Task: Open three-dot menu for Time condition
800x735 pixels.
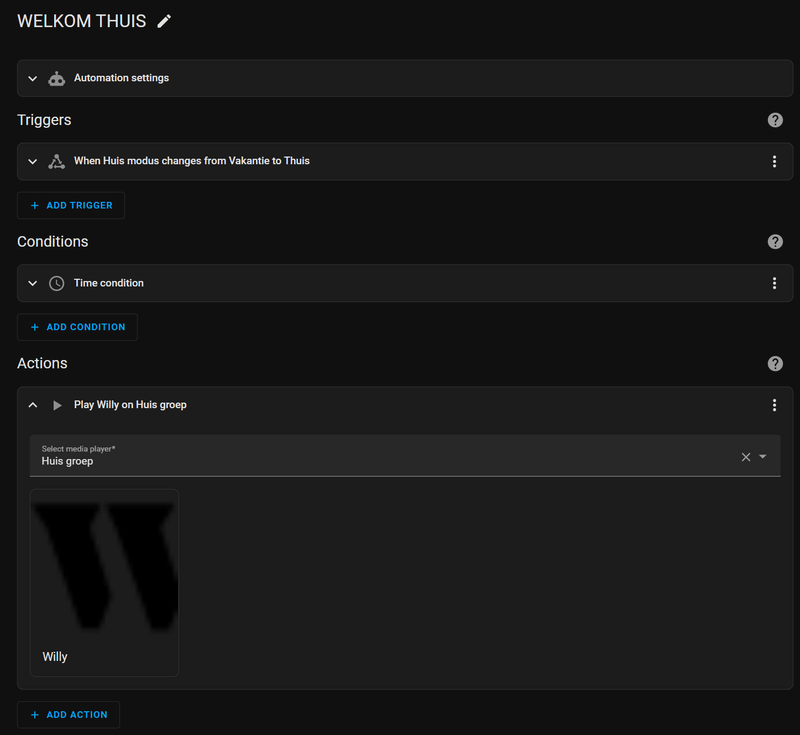Action: [774, 283]
